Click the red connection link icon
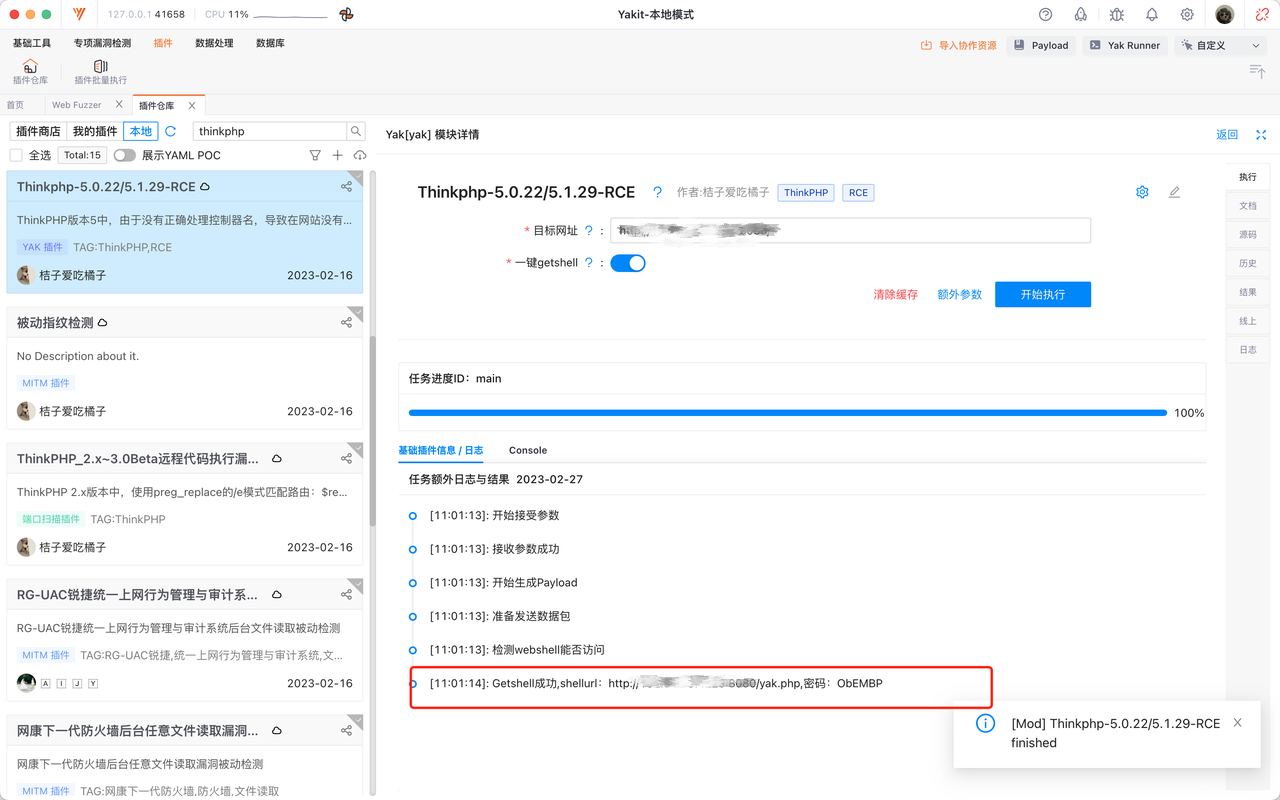 [1262, 15]
